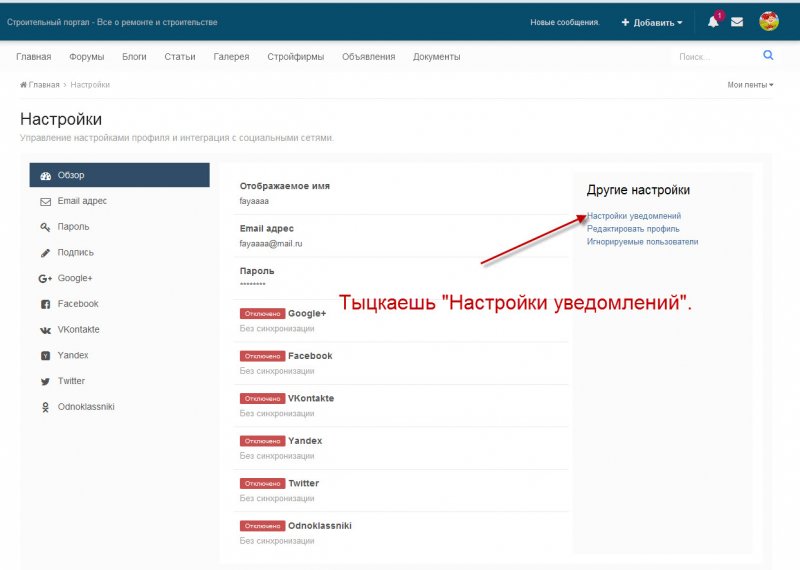Click the red 'Отключено' badge beside Google+

[x=262, y=313]
